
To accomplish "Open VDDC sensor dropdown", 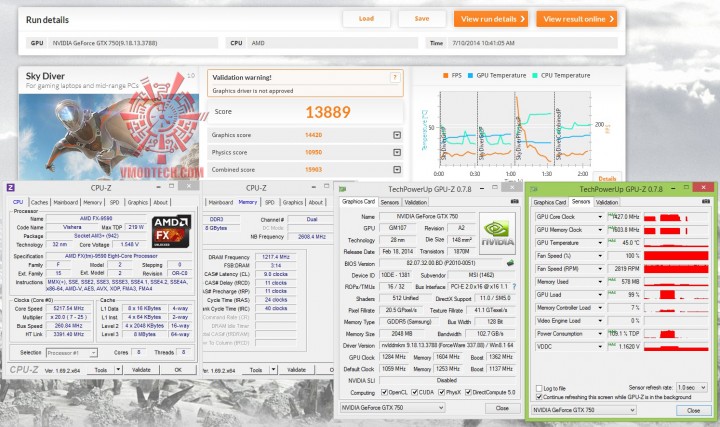I will (x=600, y=347).
